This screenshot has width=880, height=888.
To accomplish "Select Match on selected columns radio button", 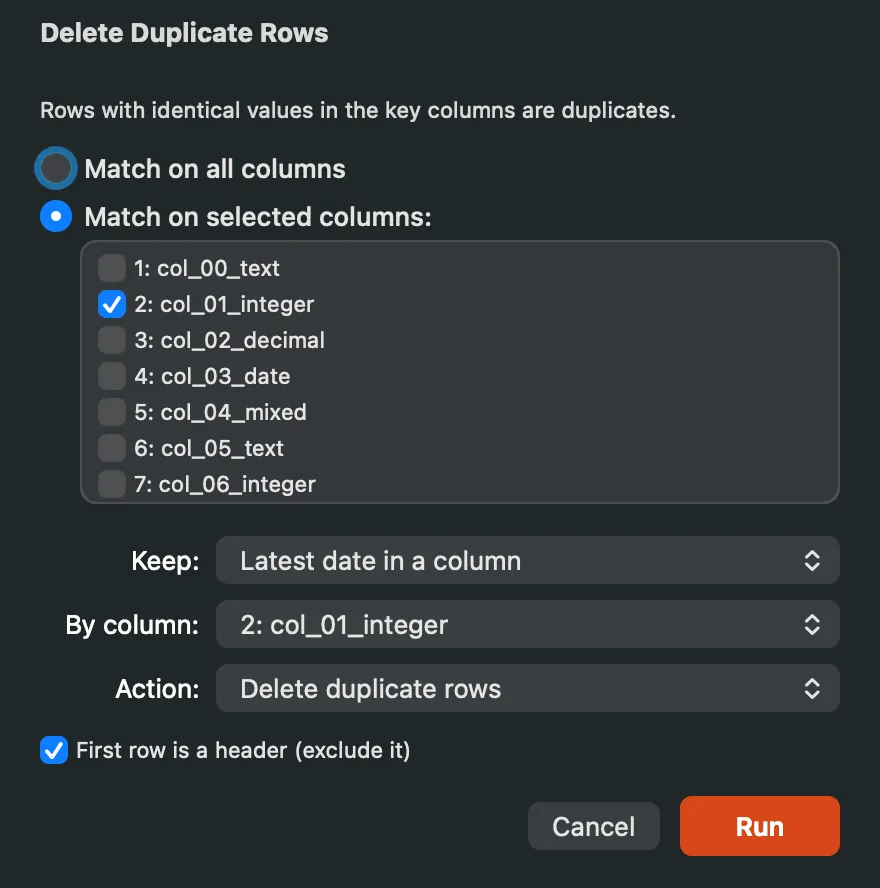I will 55,216.
